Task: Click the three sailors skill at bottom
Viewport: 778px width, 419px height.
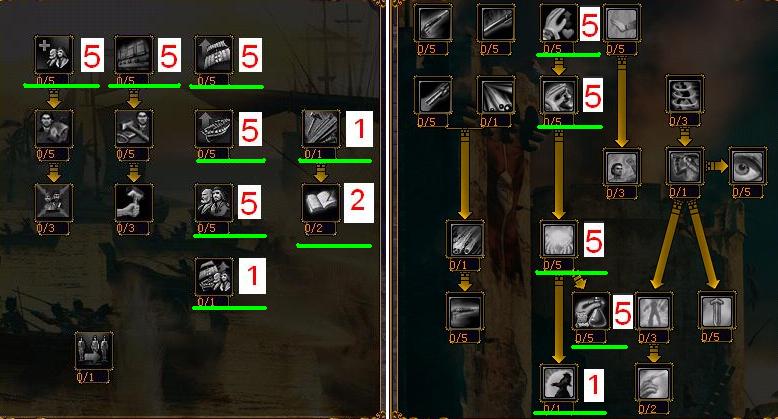Action: (94, 351)
